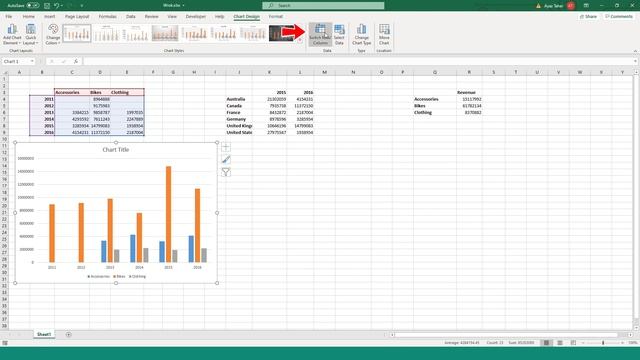
Task: Click the column N header
Action: [x=353, y=72]
